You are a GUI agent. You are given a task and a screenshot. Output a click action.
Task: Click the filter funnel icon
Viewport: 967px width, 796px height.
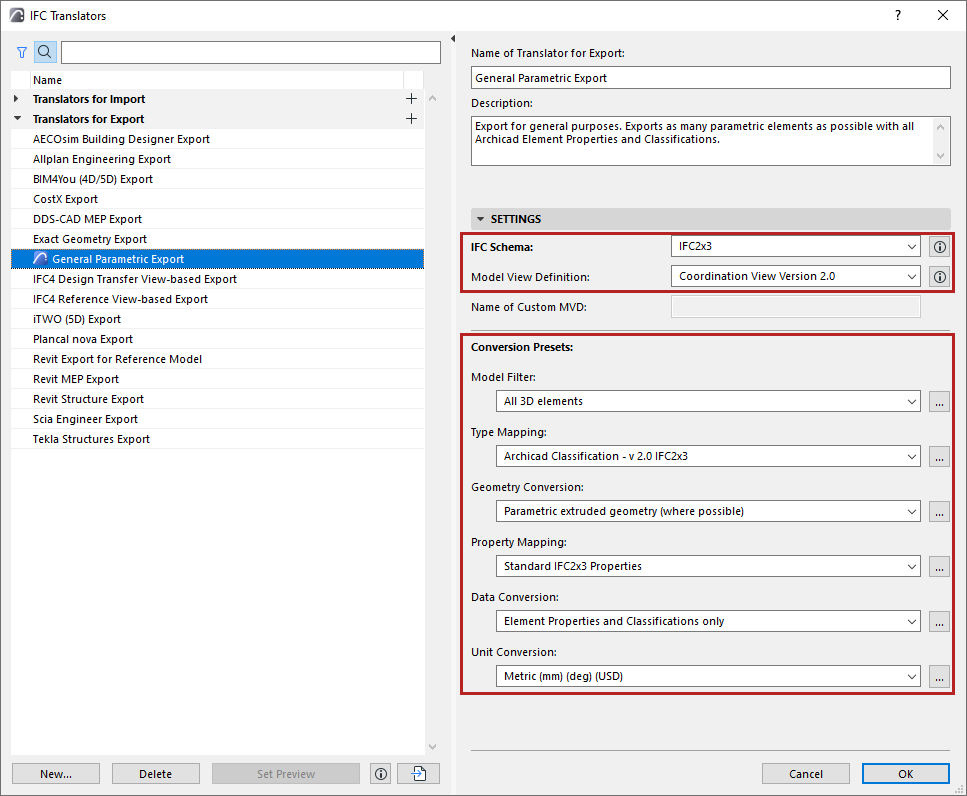[x=22, y=52]
